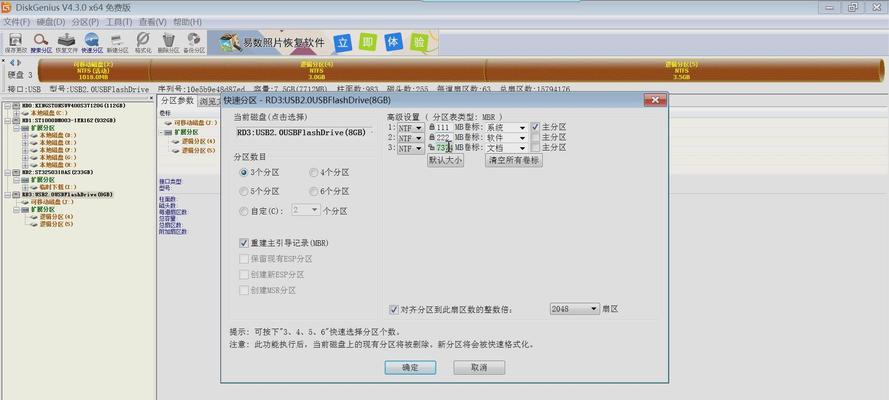Click the 快速分区 (Quick partition) toolbar icon

point(92,40)
